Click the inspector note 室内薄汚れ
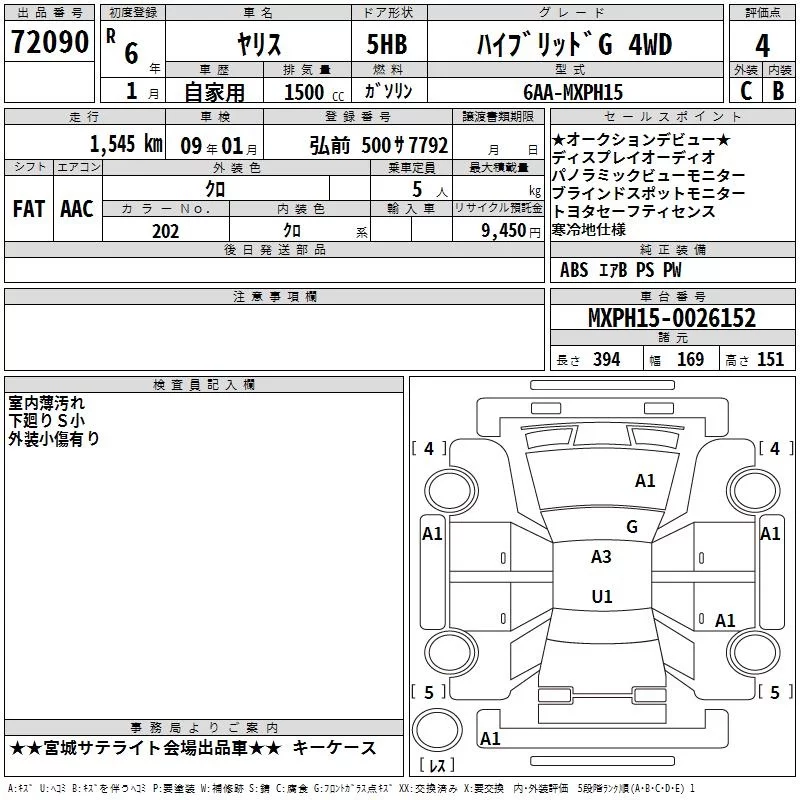 pos(46,403)
